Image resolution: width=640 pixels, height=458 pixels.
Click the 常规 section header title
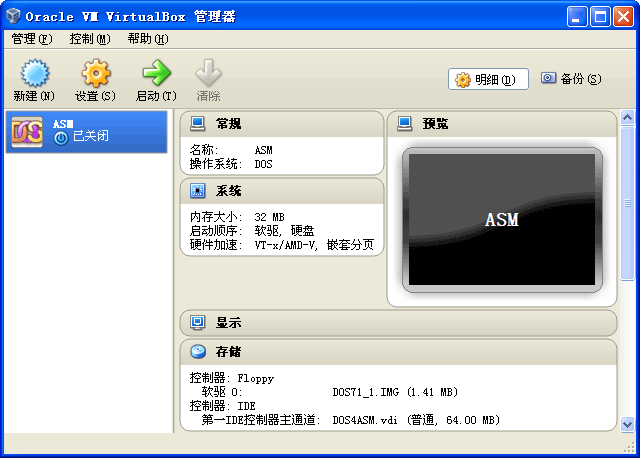(229, 124)
